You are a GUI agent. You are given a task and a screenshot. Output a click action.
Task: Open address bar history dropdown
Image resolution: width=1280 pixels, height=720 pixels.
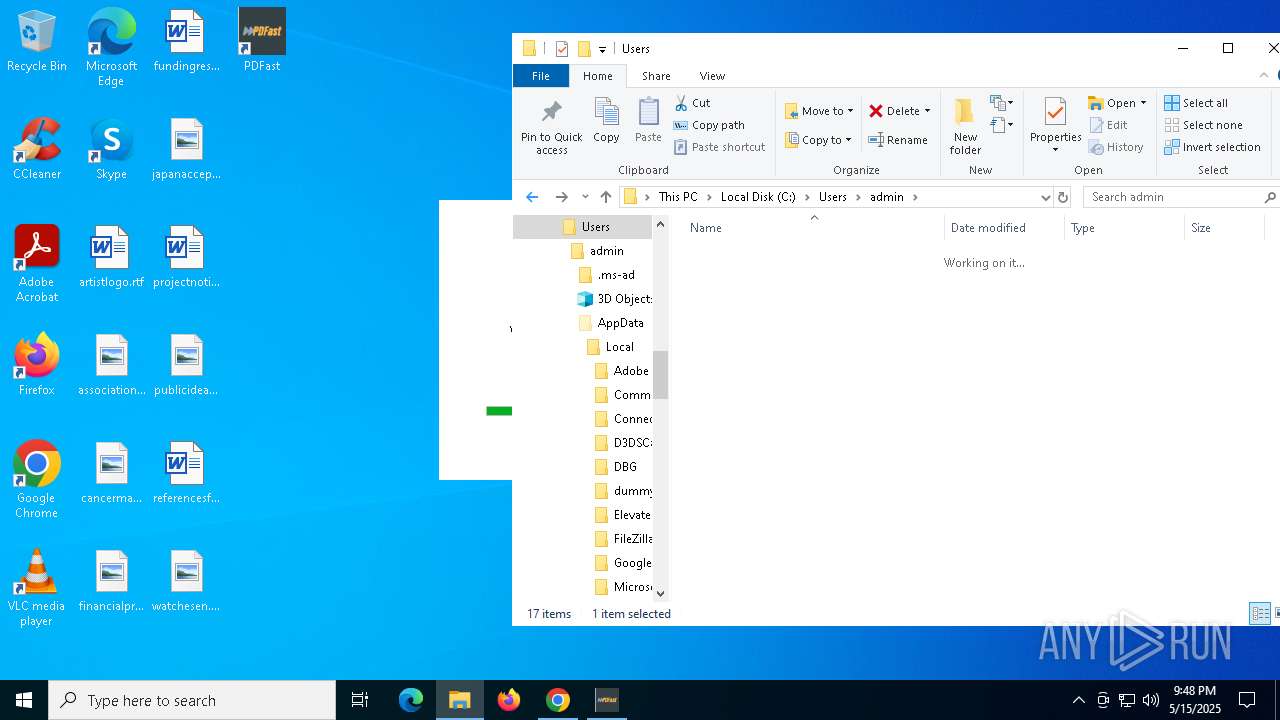(x=1045, y=197)
